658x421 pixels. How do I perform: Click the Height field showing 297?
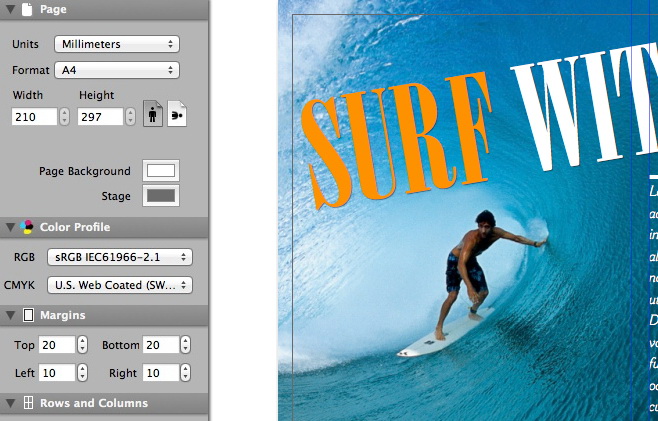click(x=100, y=117)
